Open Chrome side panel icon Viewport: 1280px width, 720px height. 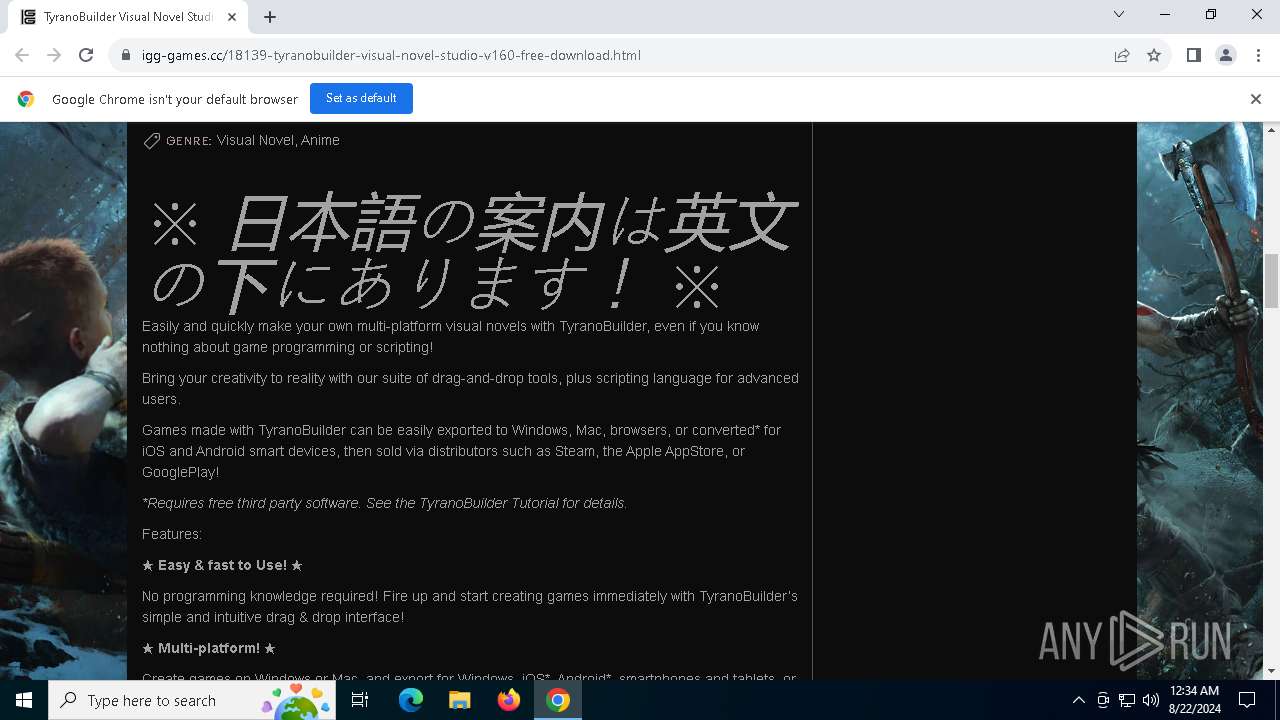point(1193,55)
